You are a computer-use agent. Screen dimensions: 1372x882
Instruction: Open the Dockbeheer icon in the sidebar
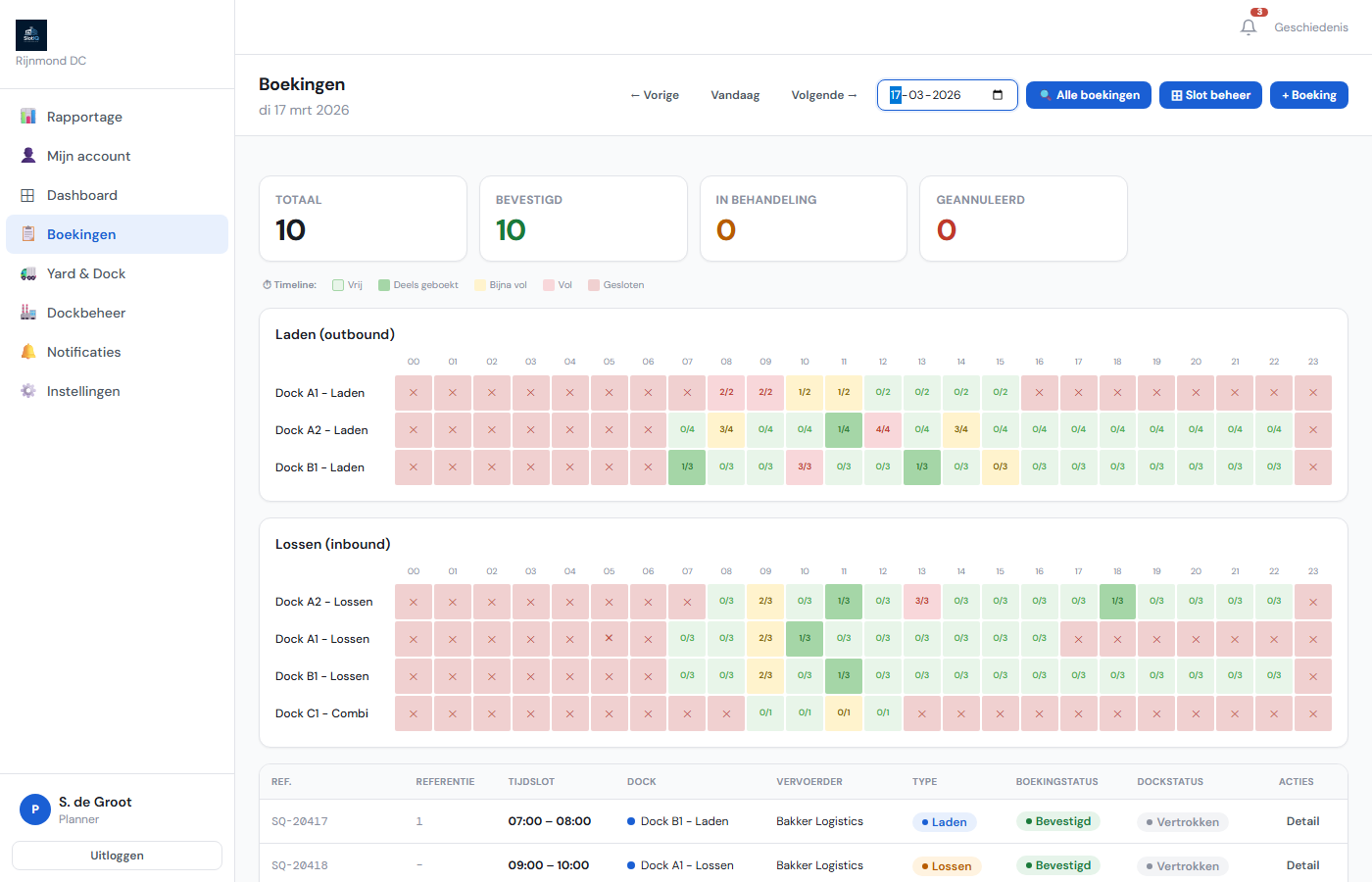(x=26, y=312)
